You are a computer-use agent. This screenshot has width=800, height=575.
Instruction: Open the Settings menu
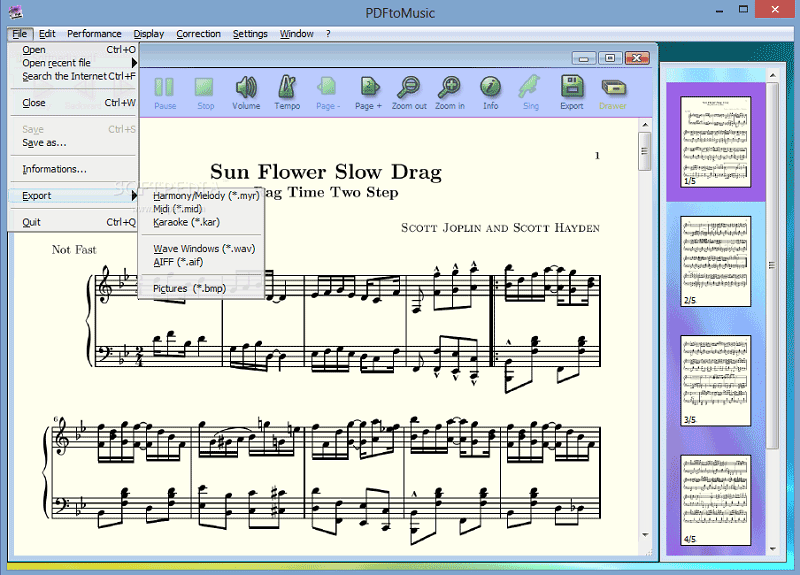250,34
